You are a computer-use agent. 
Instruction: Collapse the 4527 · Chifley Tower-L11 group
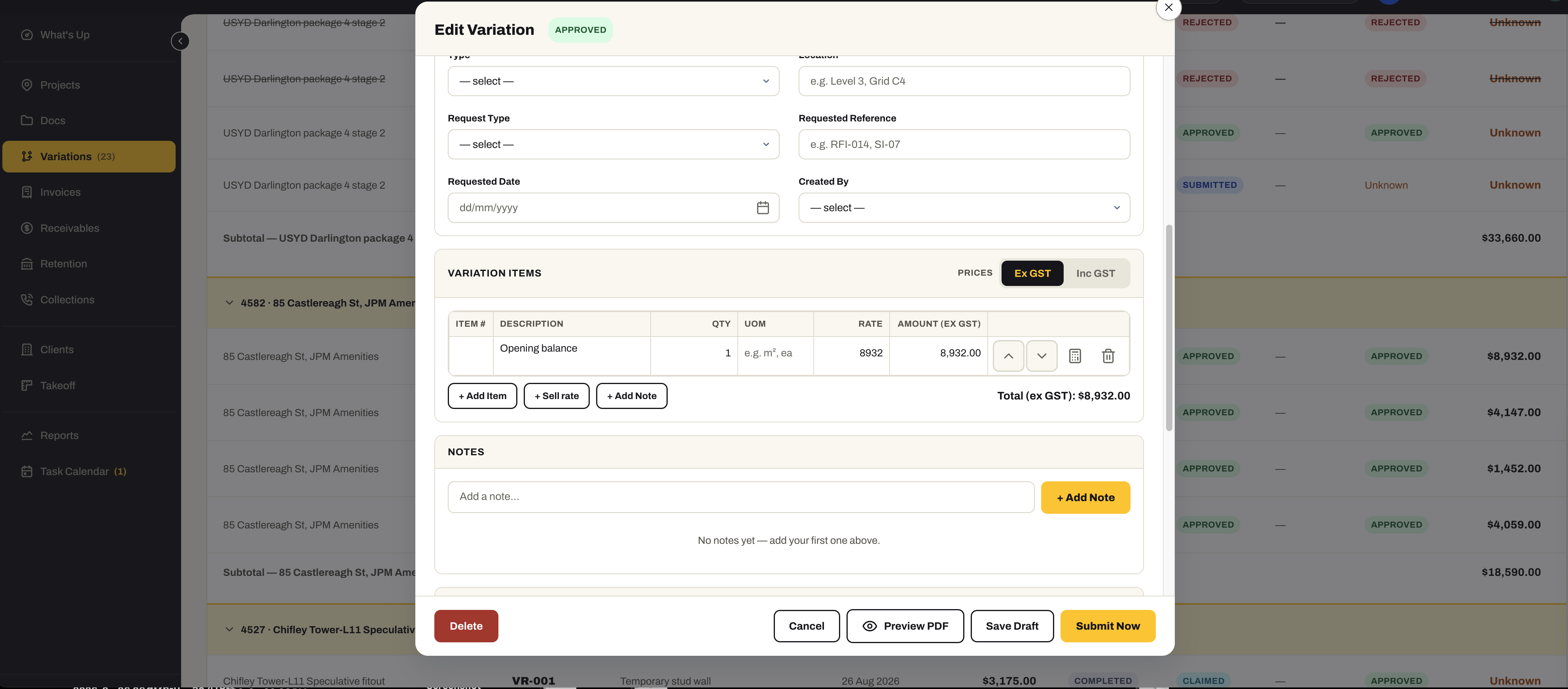(229, 629)
